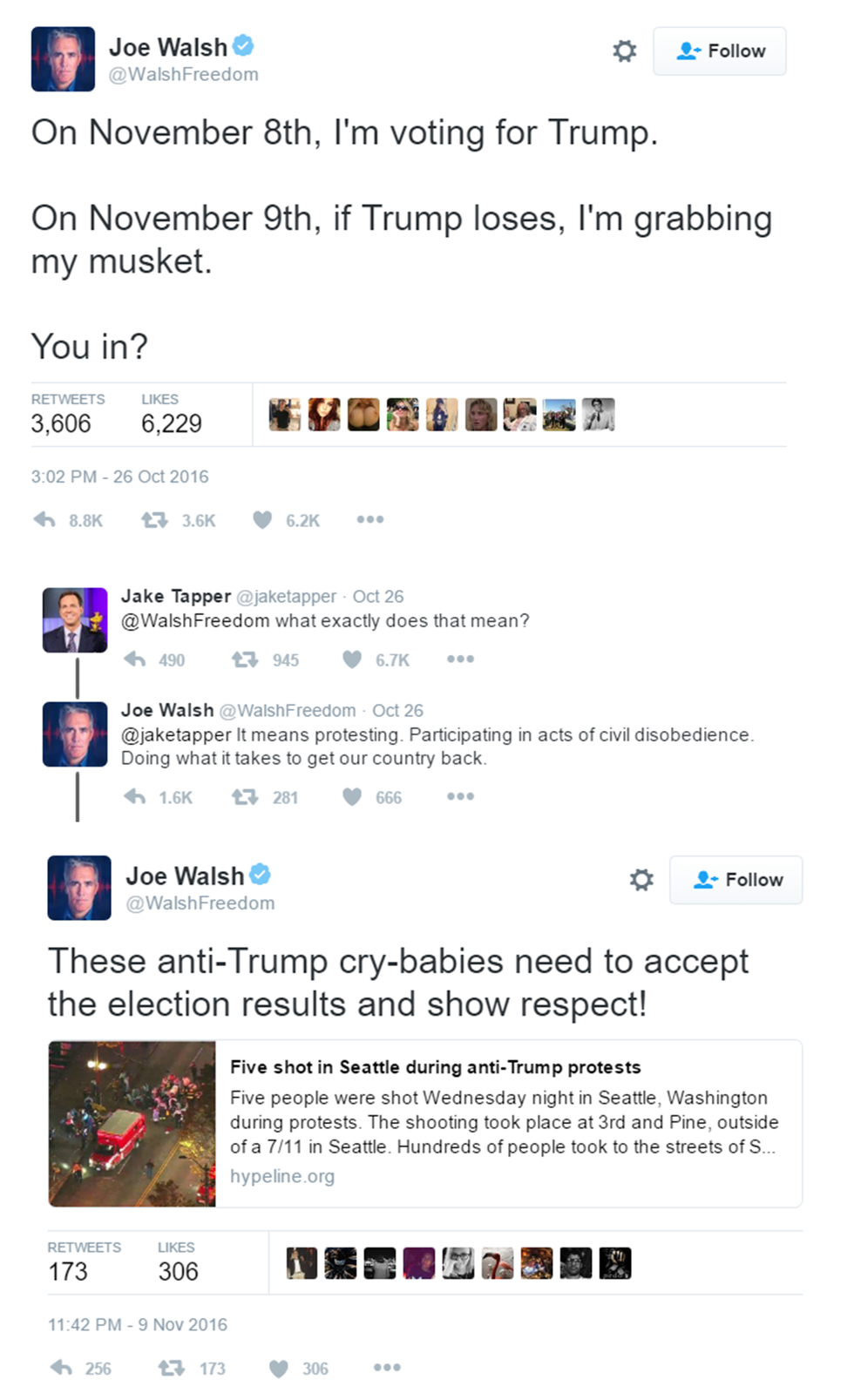854x1400 pixels.
Task: View the Seattle shooting article thumbnail image
Action: point(132,1124)
